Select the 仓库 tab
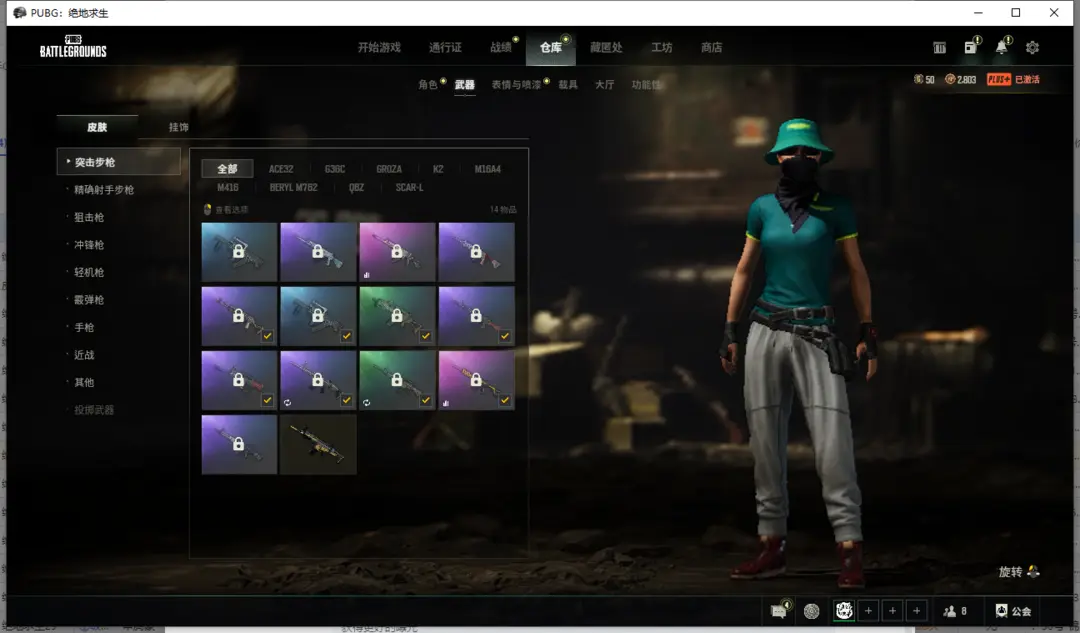Image resolution: width=1080 pixels, height=633 pixels. tap(550, 48)
